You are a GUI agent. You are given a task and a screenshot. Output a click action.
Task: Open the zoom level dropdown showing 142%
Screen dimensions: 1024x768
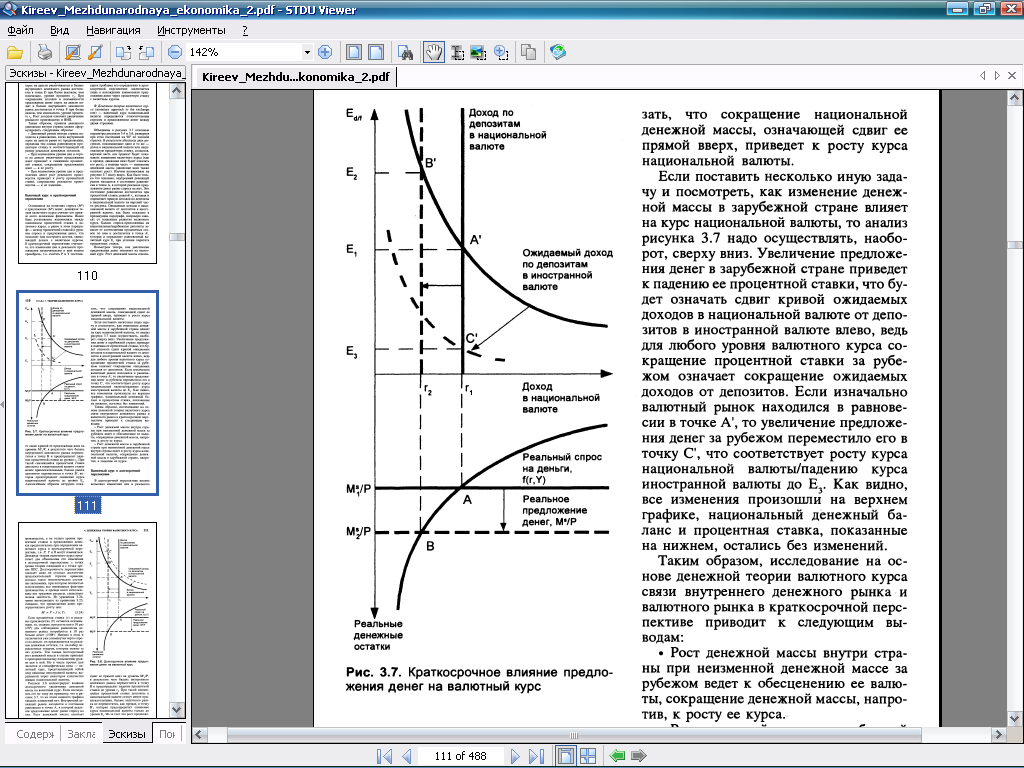tap(307, 52)
